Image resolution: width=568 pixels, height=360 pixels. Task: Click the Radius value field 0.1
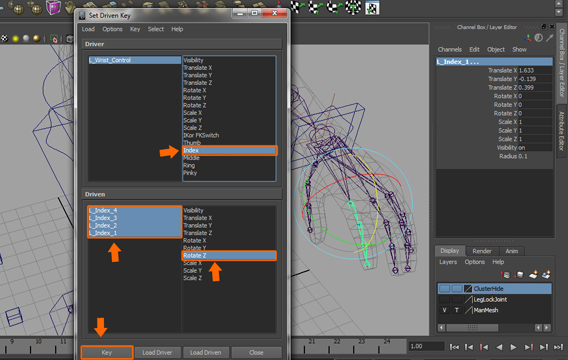535,156
